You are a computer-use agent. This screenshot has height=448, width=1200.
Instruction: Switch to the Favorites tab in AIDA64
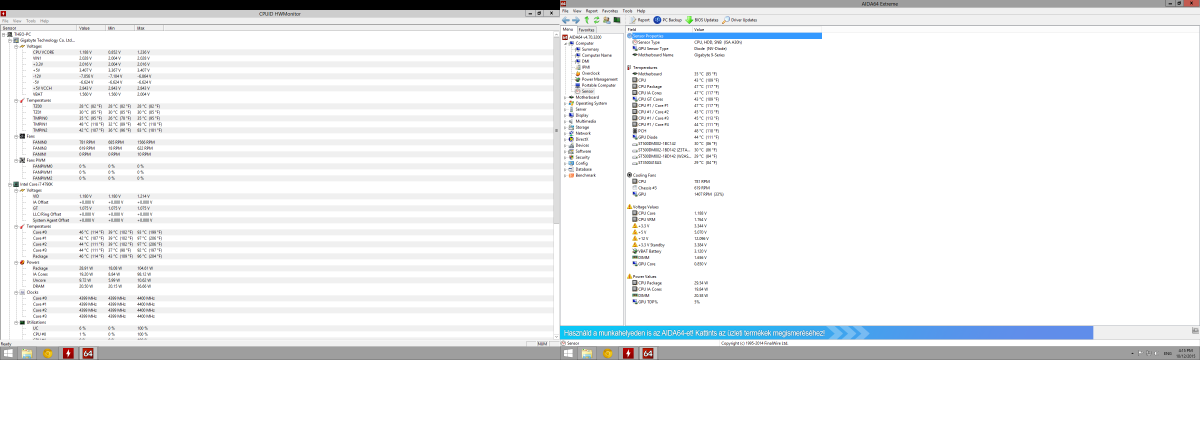pyautogui.click(x=587, y=30)
